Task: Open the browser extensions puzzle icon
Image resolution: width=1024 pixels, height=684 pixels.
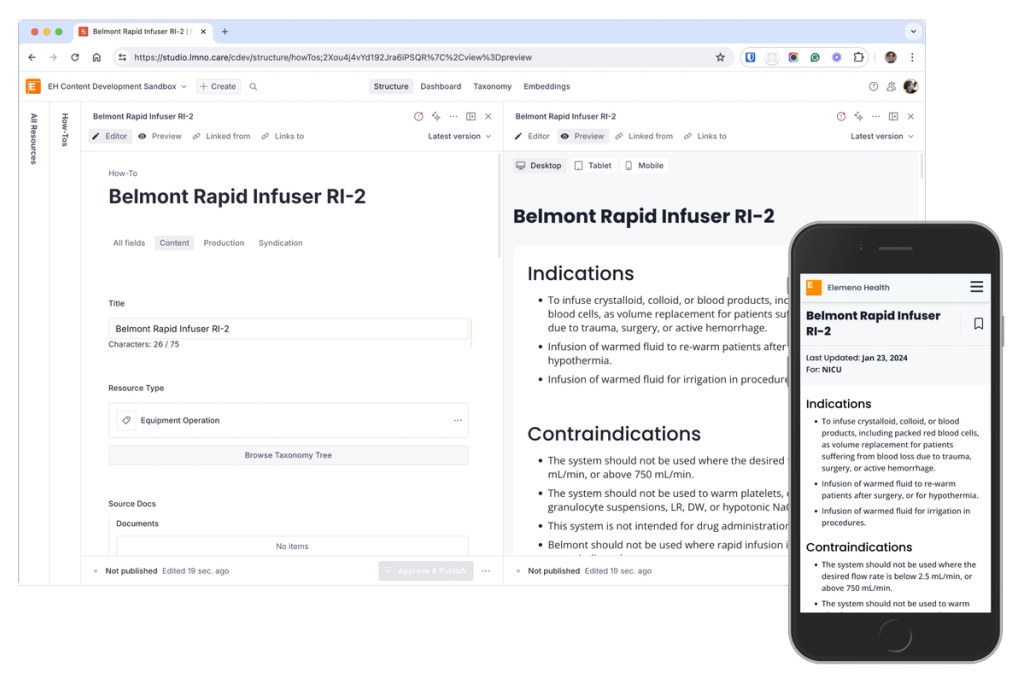Action: (858, 57)
